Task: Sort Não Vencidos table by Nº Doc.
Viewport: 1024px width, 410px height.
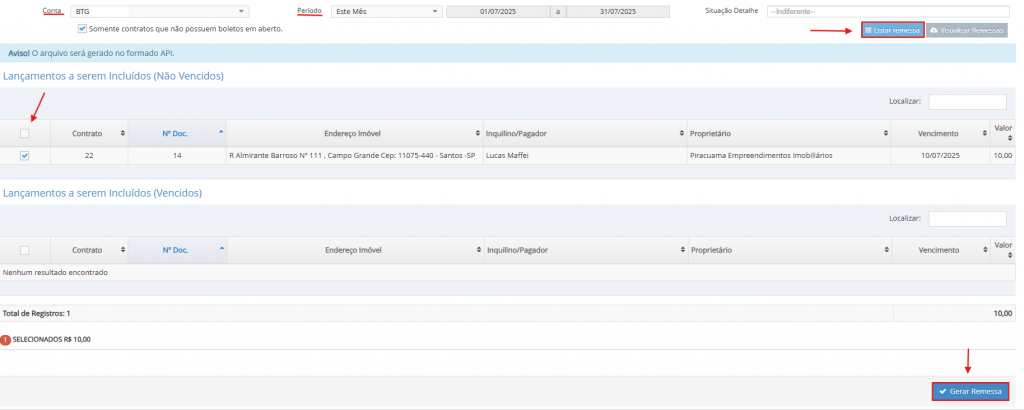Action: coord(177,133)
